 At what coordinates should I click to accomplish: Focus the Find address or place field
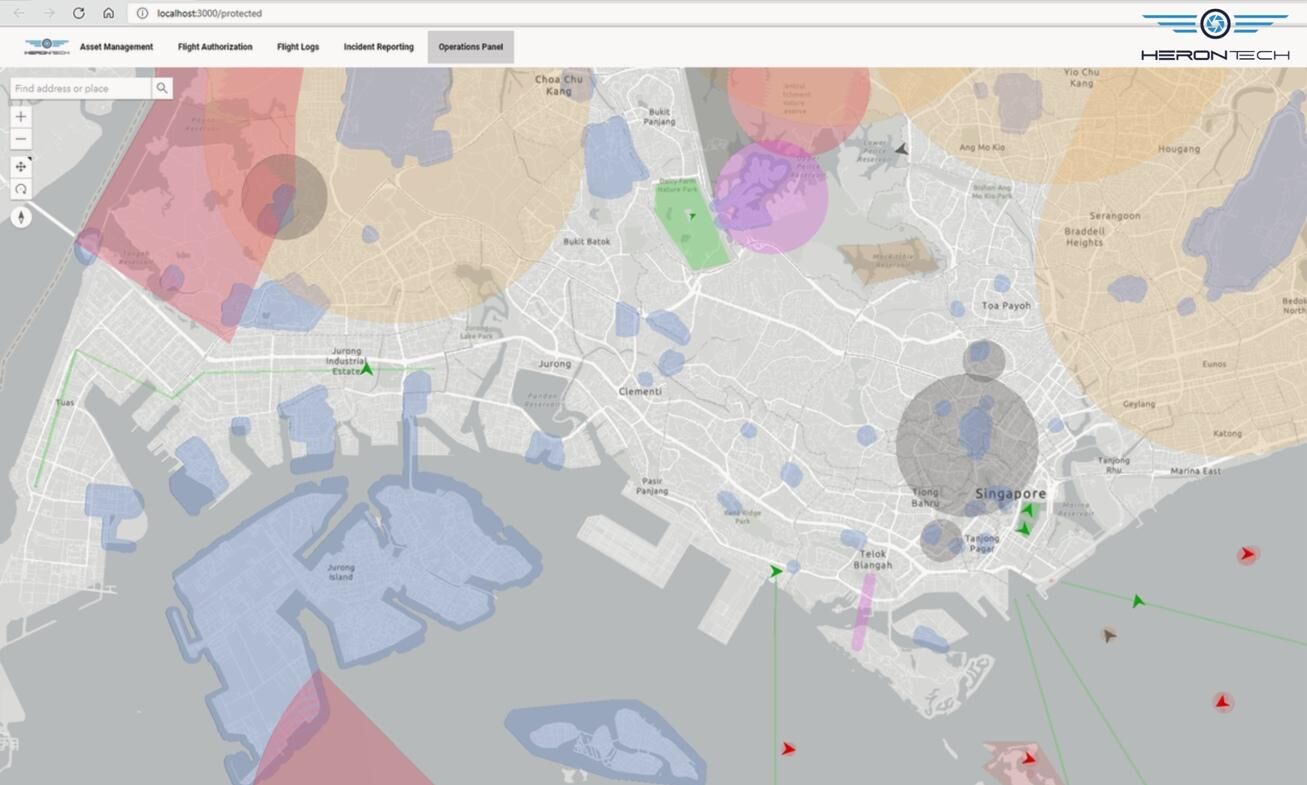tap(81, 88)
